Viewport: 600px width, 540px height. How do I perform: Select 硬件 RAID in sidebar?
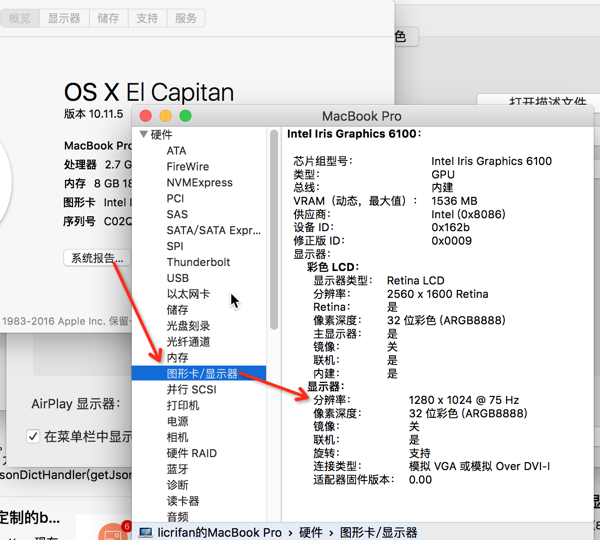click(x=192, y=453)
